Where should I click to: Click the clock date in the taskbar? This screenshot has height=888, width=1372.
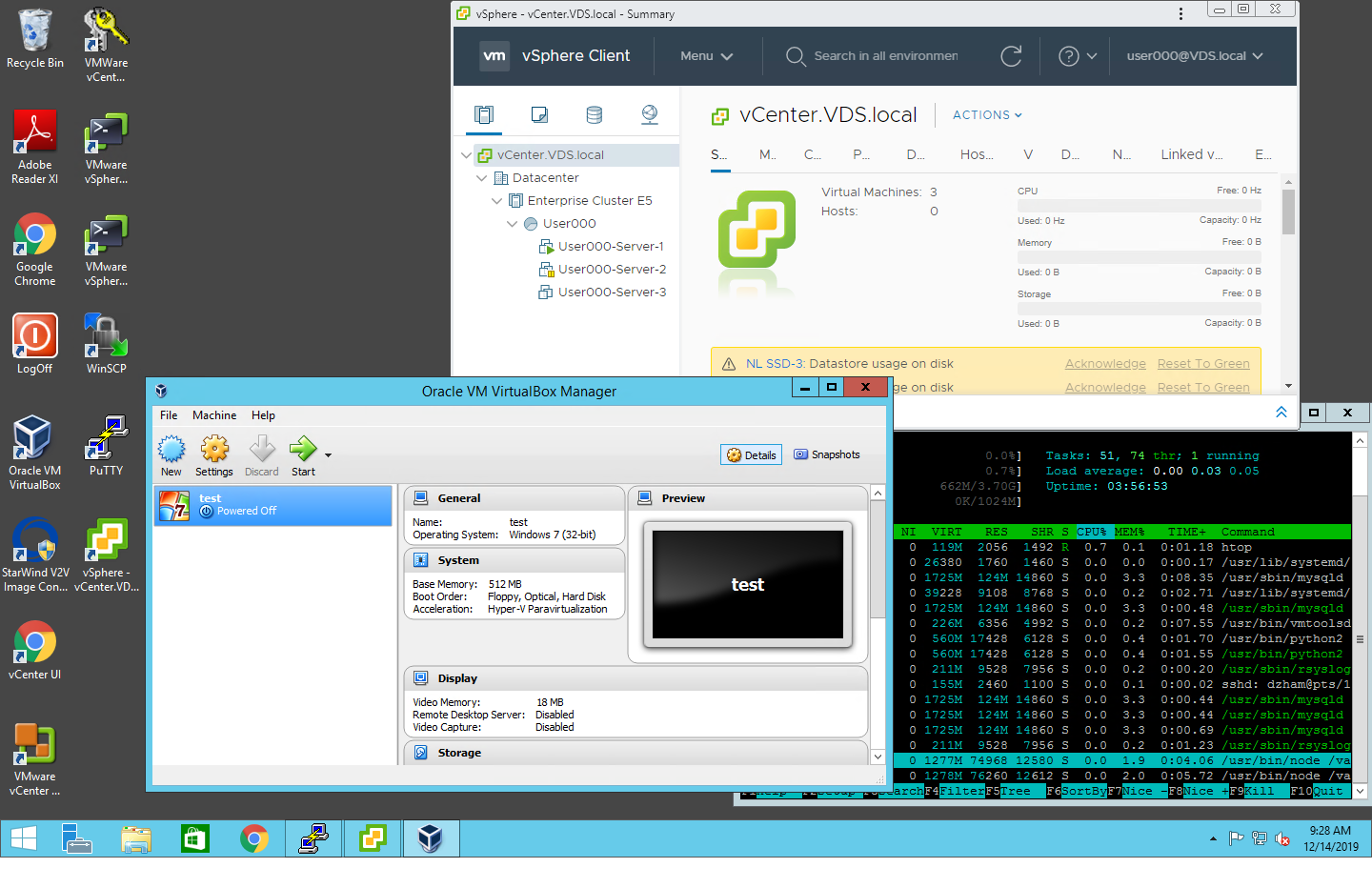1331,846
